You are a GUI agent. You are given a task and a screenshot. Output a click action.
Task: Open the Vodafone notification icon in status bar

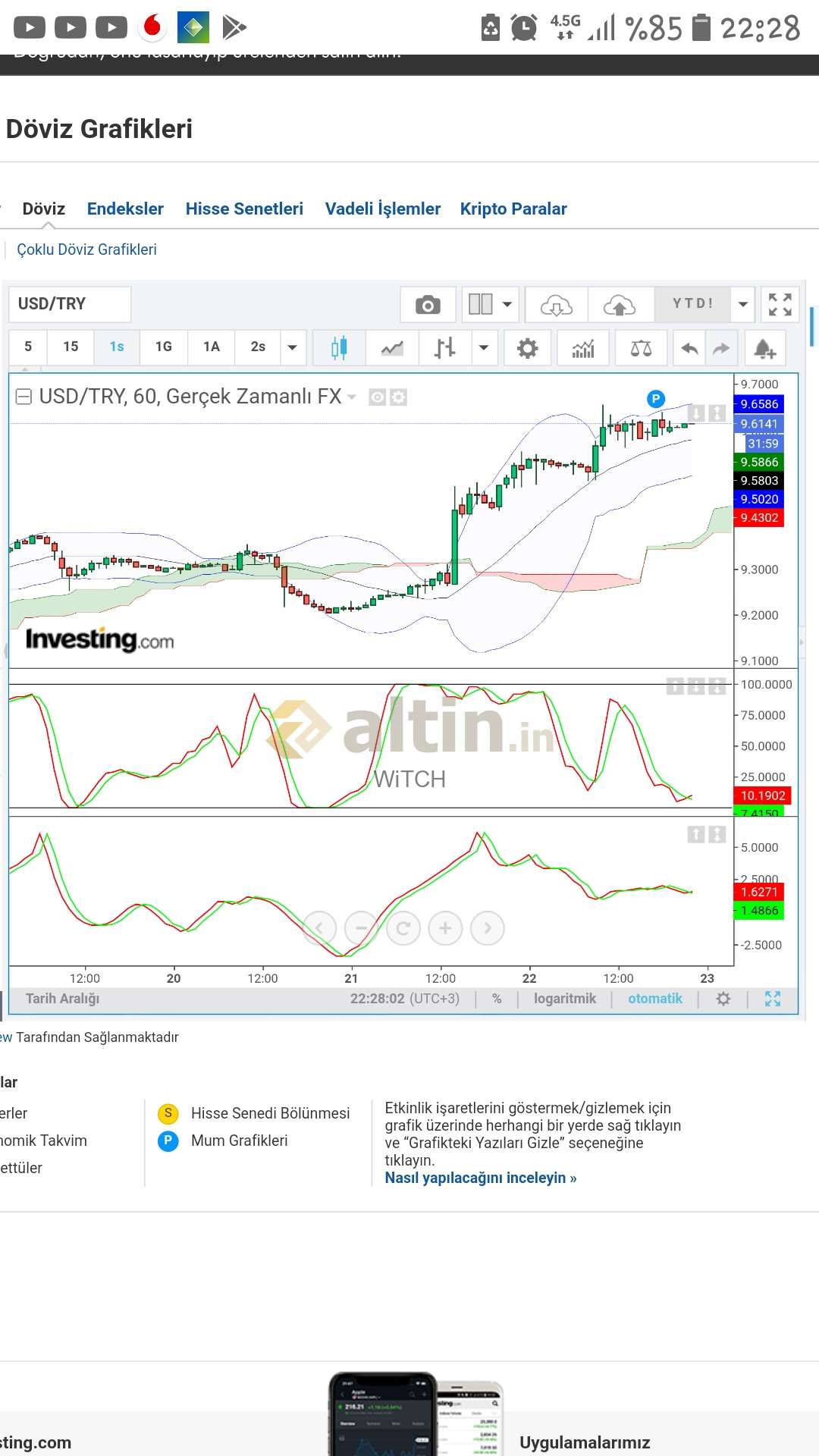152,27
